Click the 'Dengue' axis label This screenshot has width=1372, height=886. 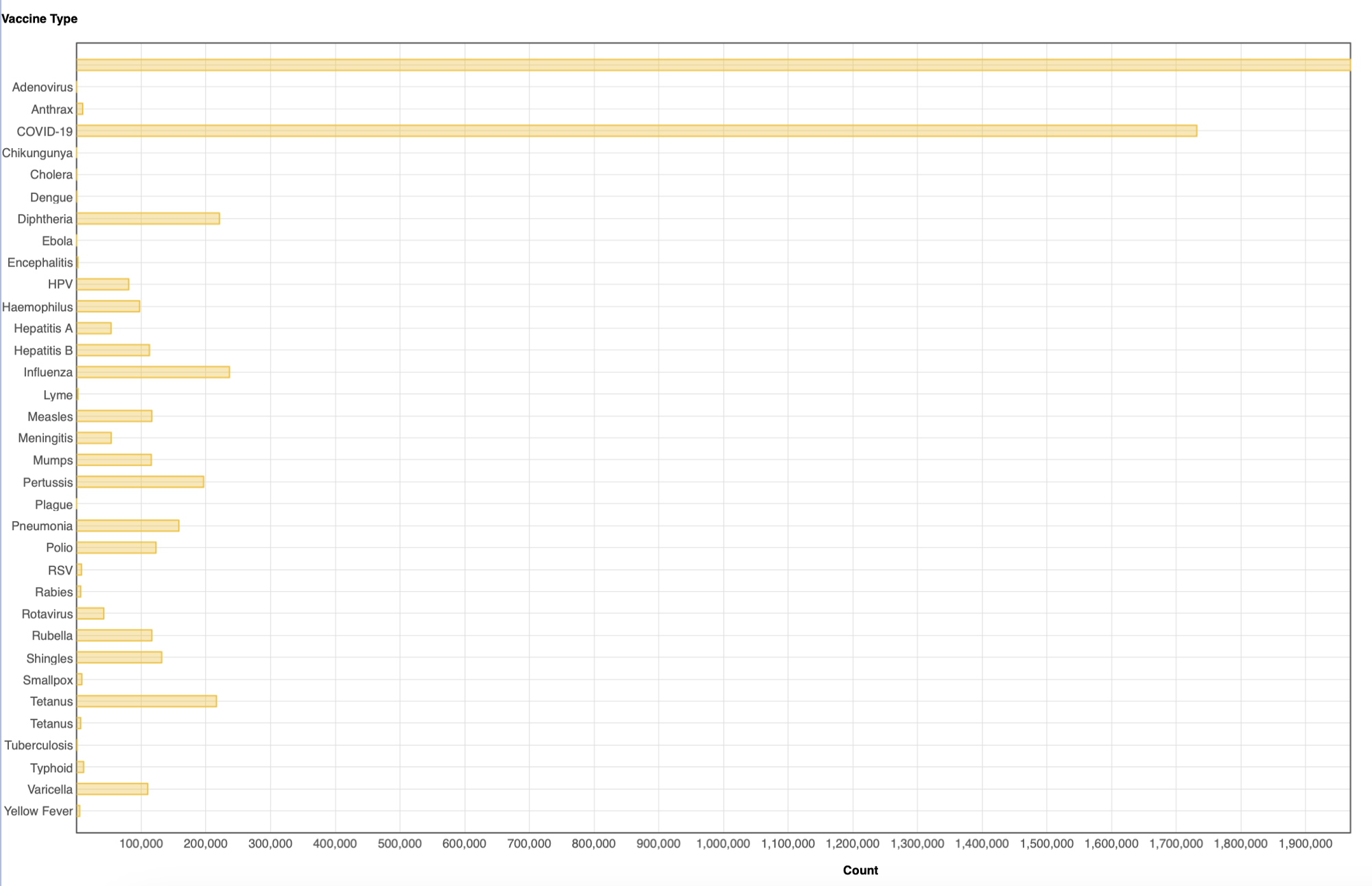pos(51,197)
